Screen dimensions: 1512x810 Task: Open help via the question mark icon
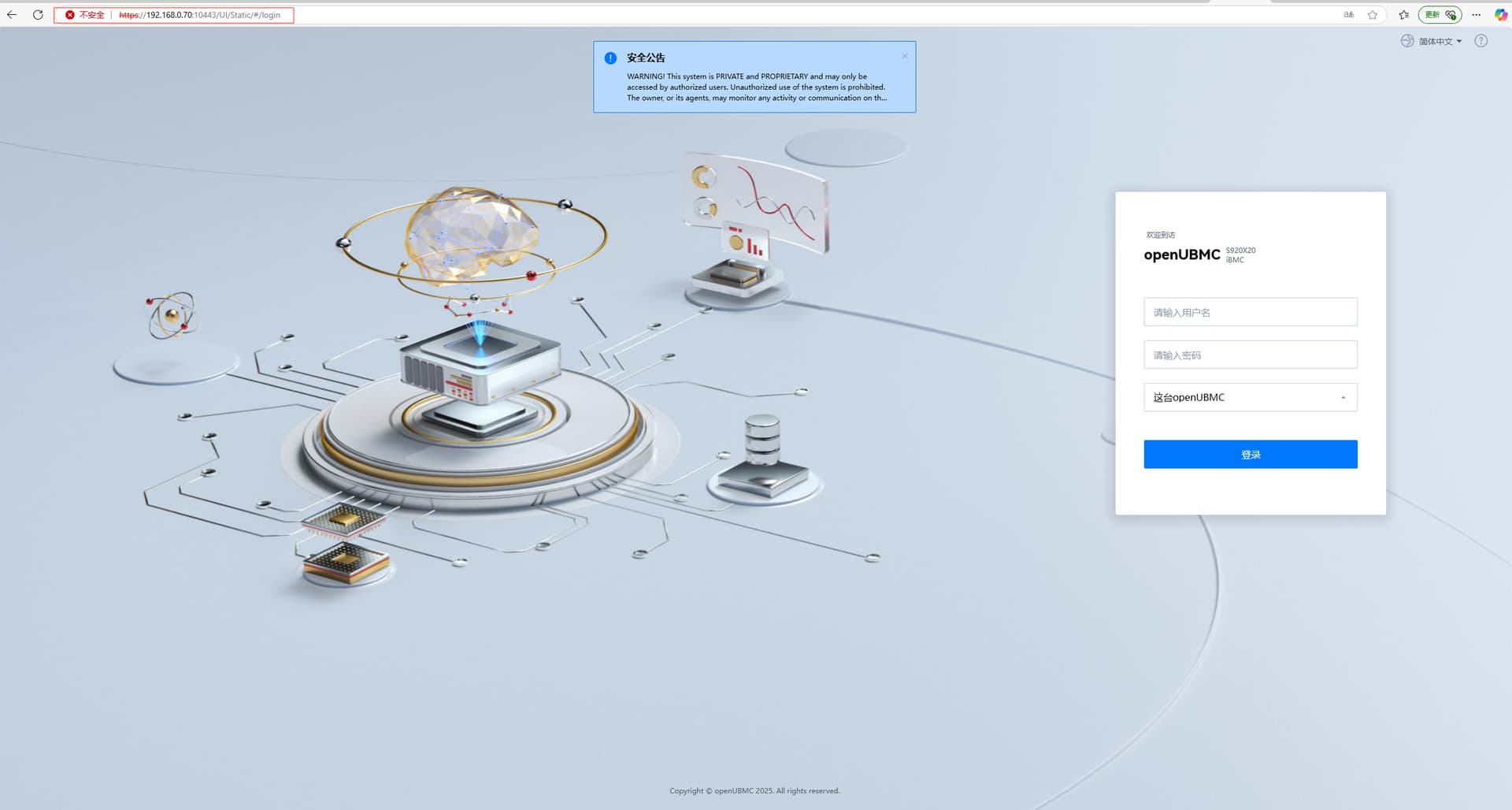point(1480,41)
